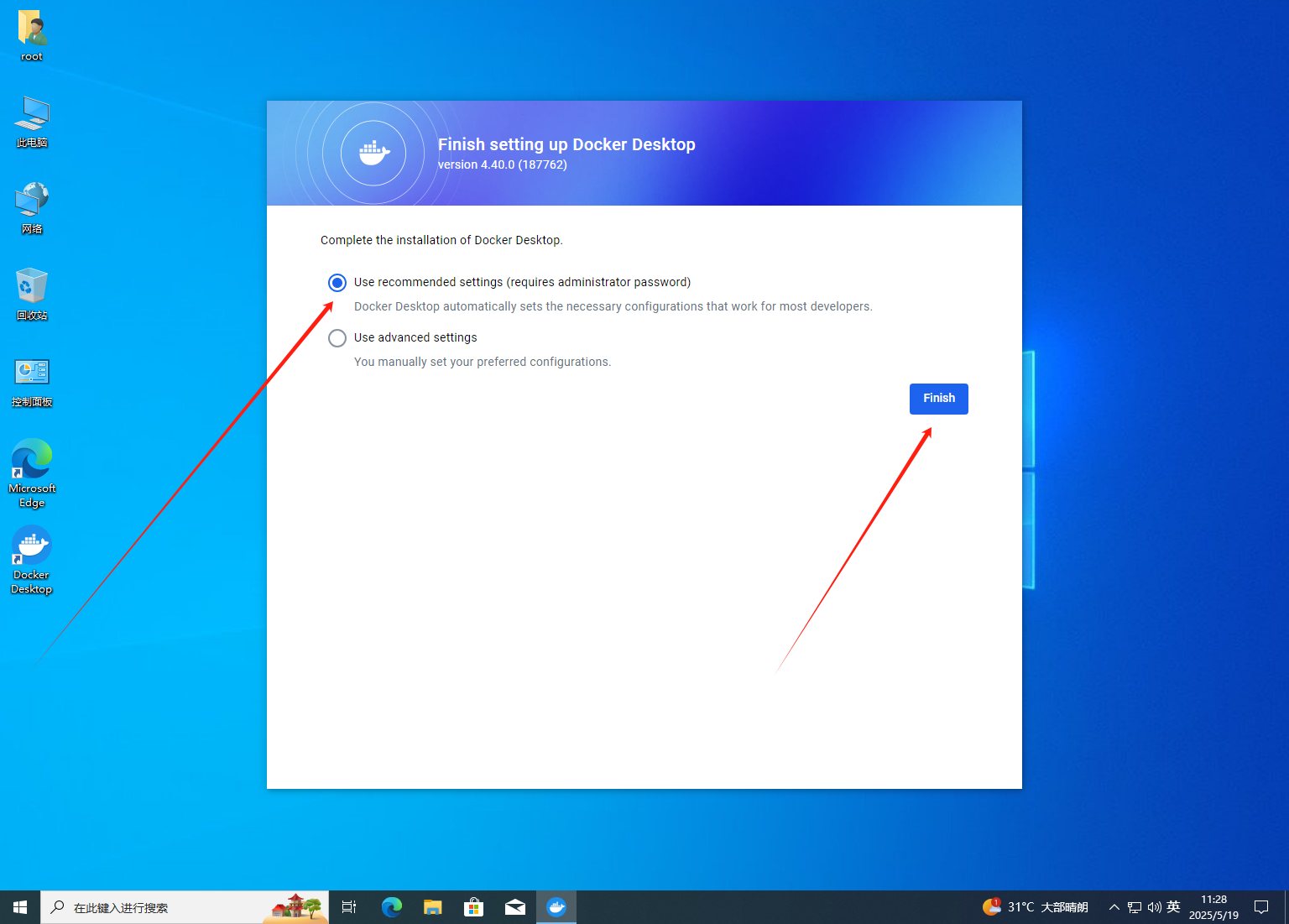Click the 'Use advanced settings' label text
The image size is (1289, 924).
(x=415, y=337)
